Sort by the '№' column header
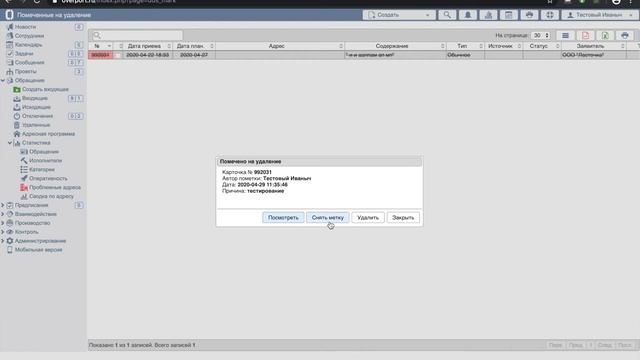Viewport: 640px width, 360px height. tap(101, 46)
